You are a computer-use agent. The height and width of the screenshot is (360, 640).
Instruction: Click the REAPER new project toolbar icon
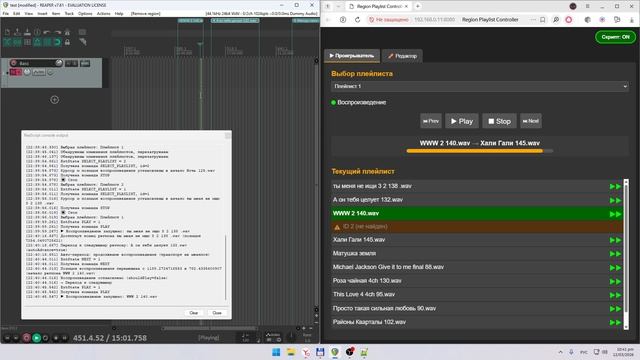[x=7, y=32]
